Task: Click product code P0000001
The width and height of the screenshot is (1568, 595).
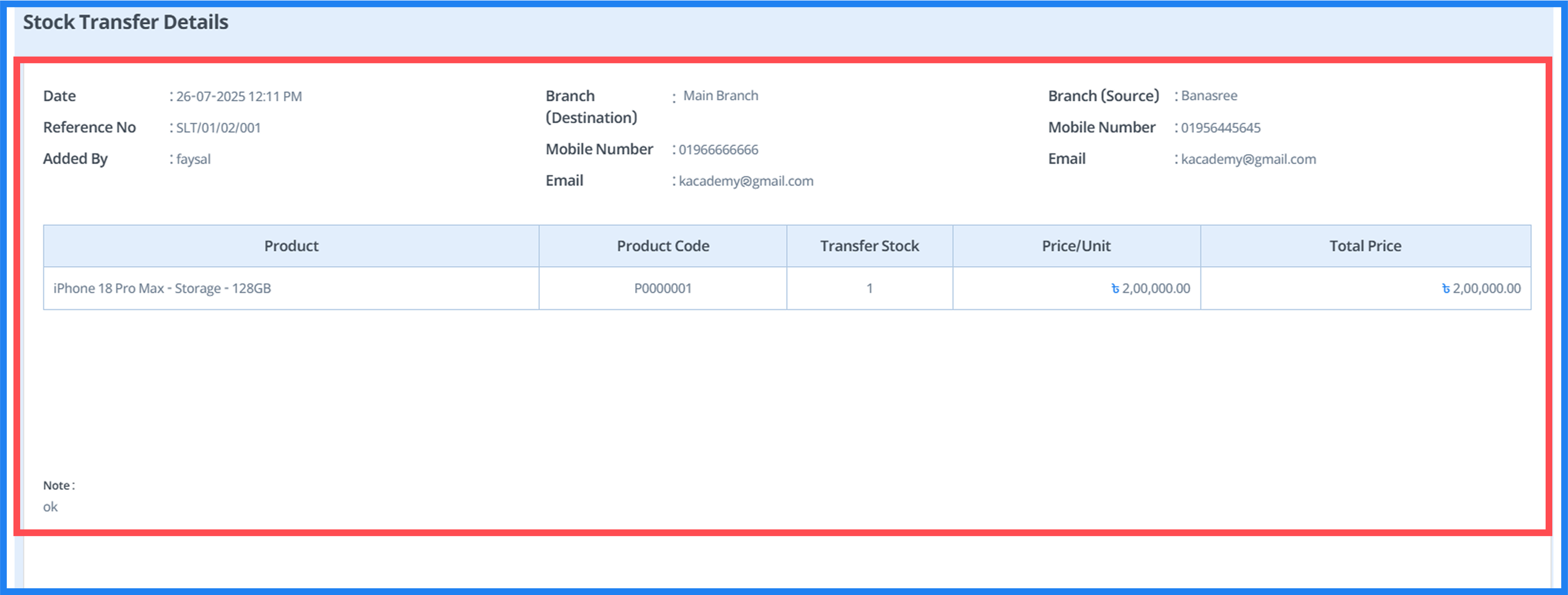Action: pyautogui.click(x=663, y=289)
